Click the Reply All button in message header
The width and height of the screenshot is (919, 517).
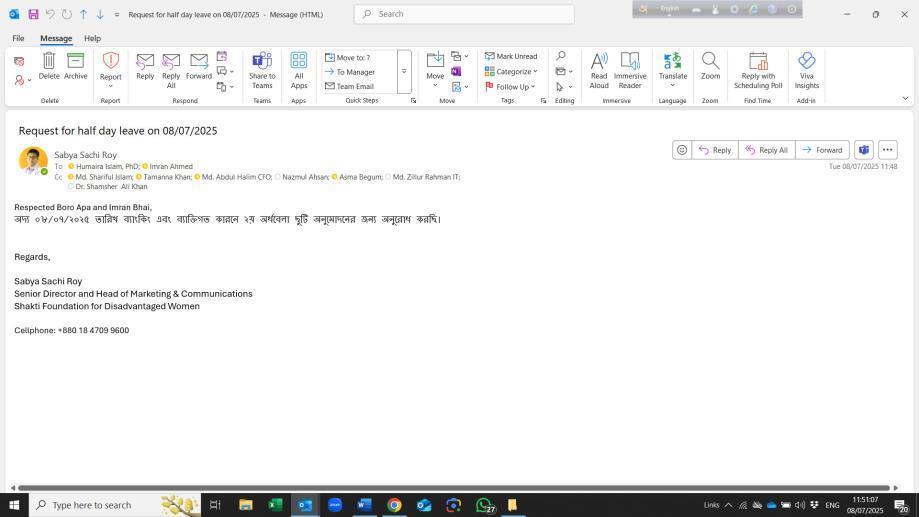click(x=765, y=150)
